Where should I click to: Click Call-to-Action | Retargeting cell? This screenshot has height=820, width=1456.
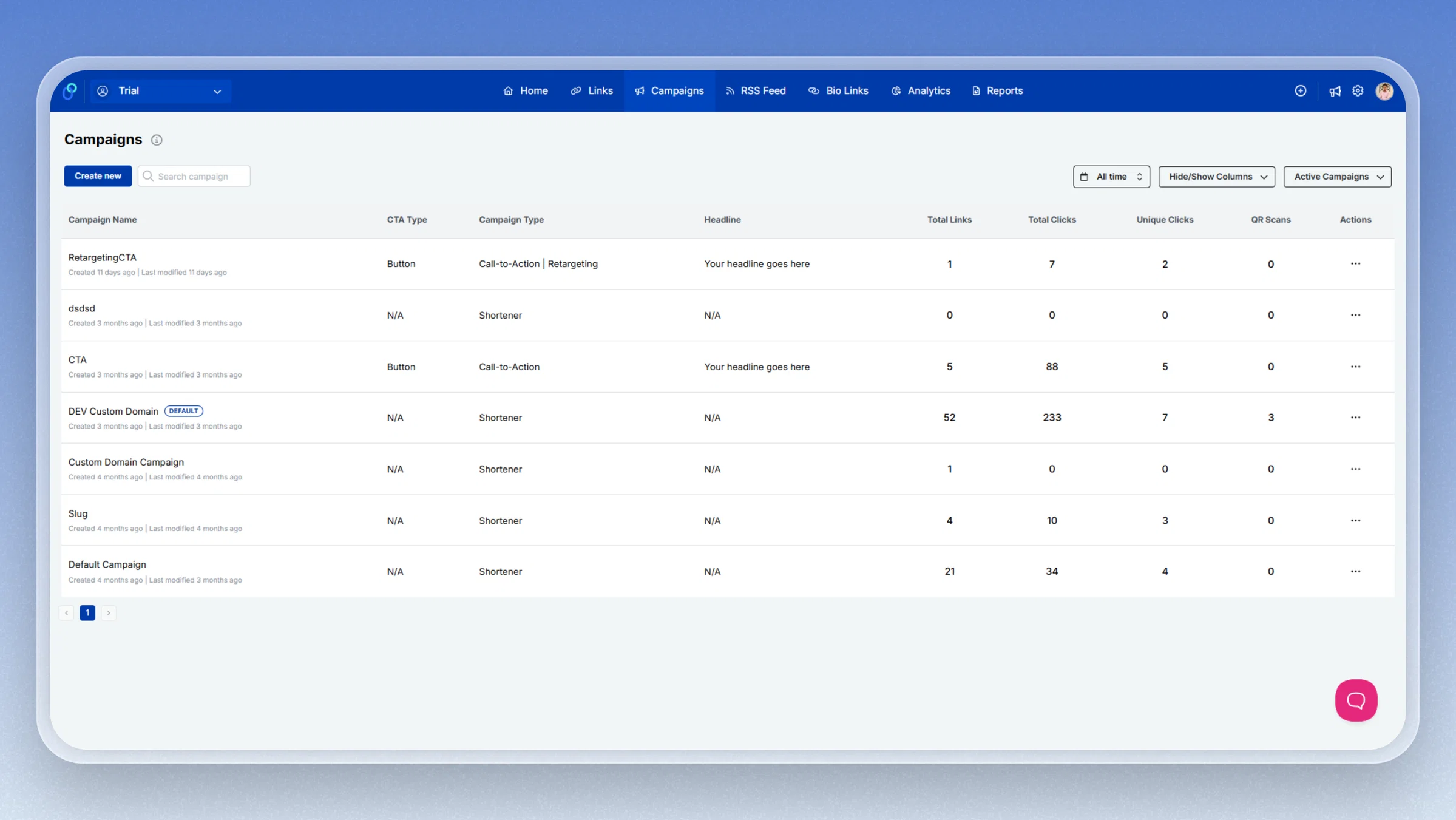click(538, 264)
